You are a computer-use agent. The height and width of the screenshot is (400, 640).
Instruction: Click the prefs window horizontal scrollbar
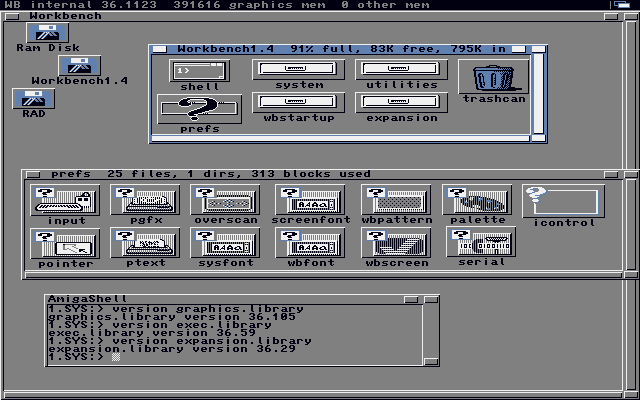(323, 275)
